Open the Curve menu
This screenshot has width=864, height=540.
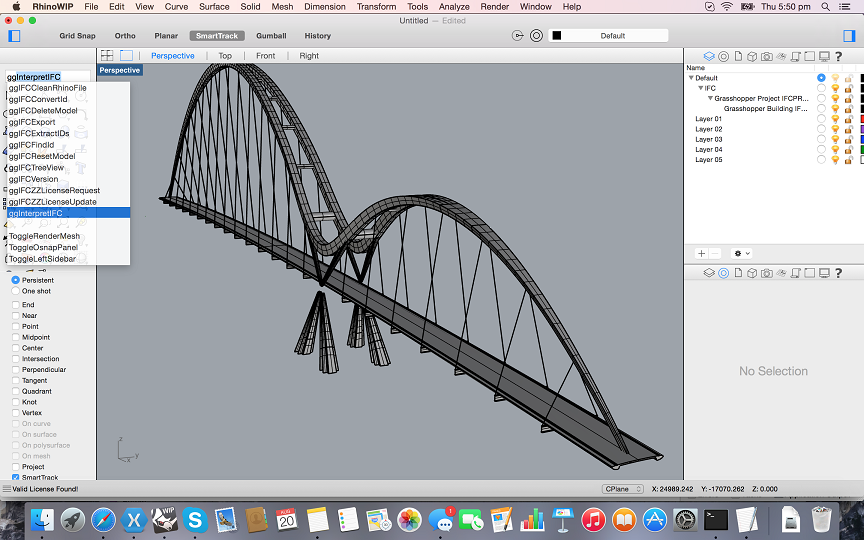point(176,7)
